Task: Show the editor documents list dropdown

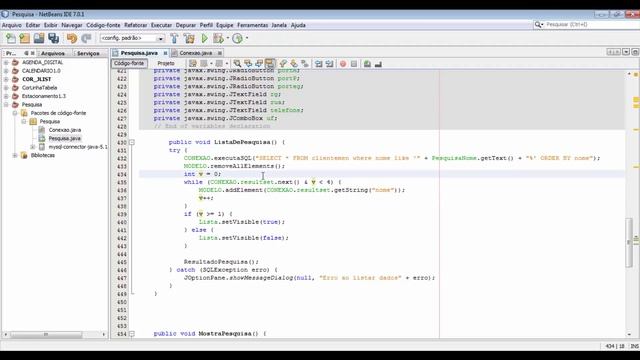Action: (x=626, y=52)
